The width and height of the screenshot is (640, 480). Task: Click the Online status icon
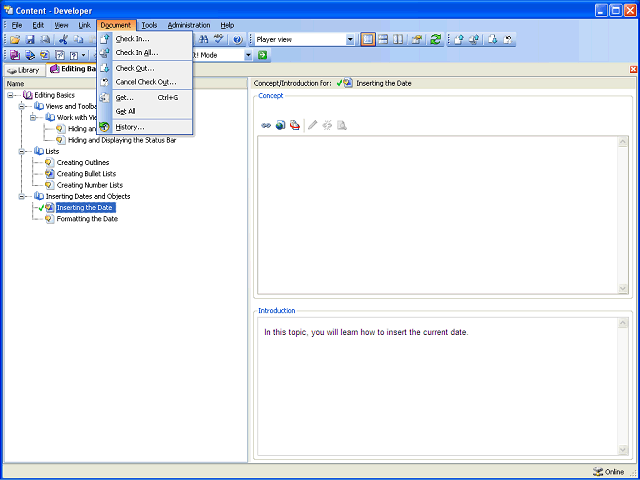[x=598, y=471]
